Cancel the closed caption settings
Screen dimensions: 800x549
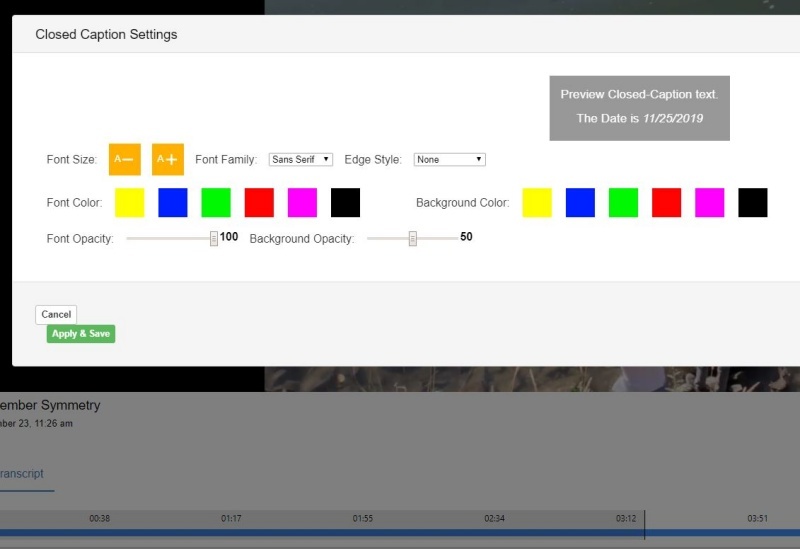tap(56, 314)
